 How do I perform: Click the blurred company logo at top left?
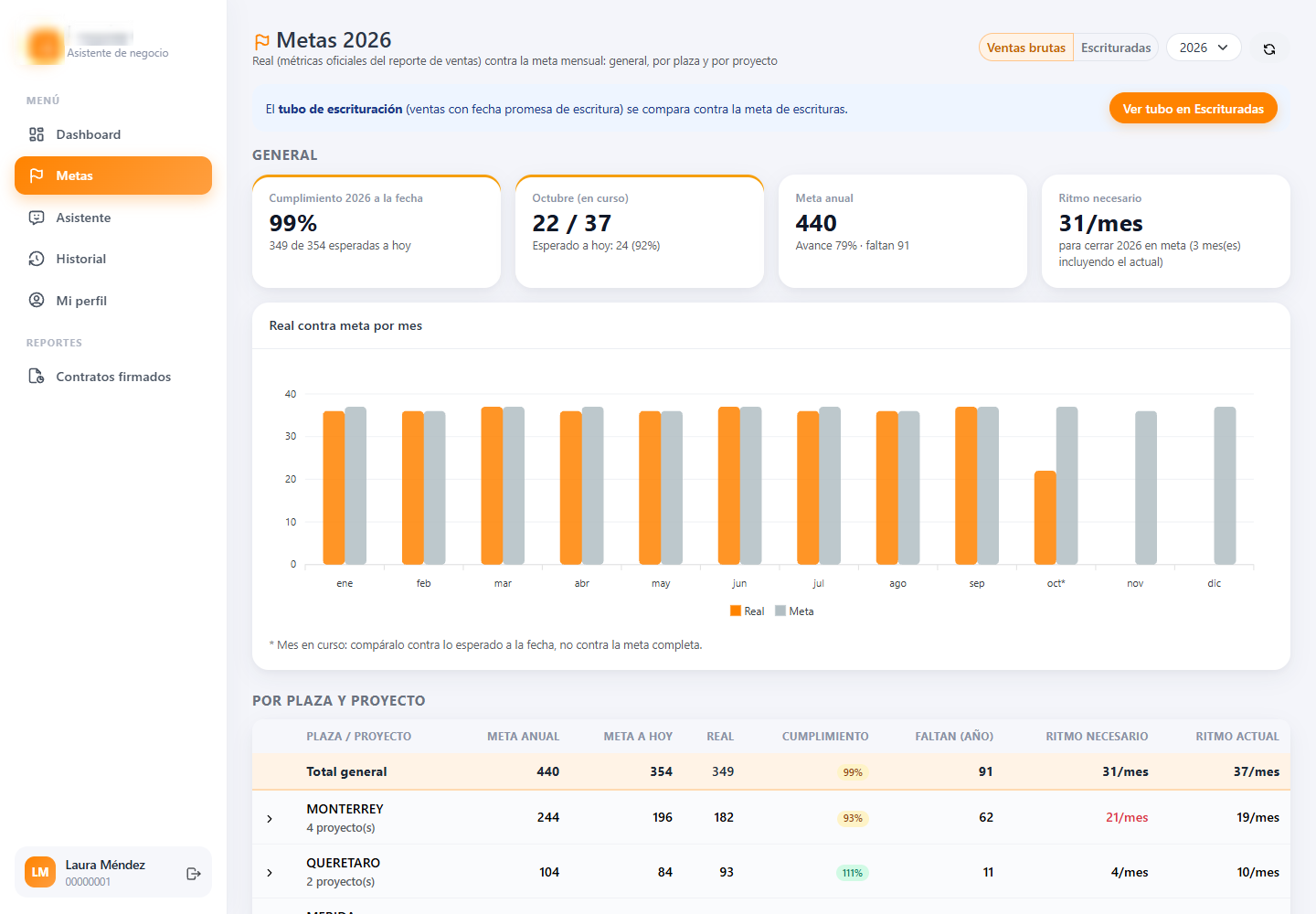coord(45,46)
